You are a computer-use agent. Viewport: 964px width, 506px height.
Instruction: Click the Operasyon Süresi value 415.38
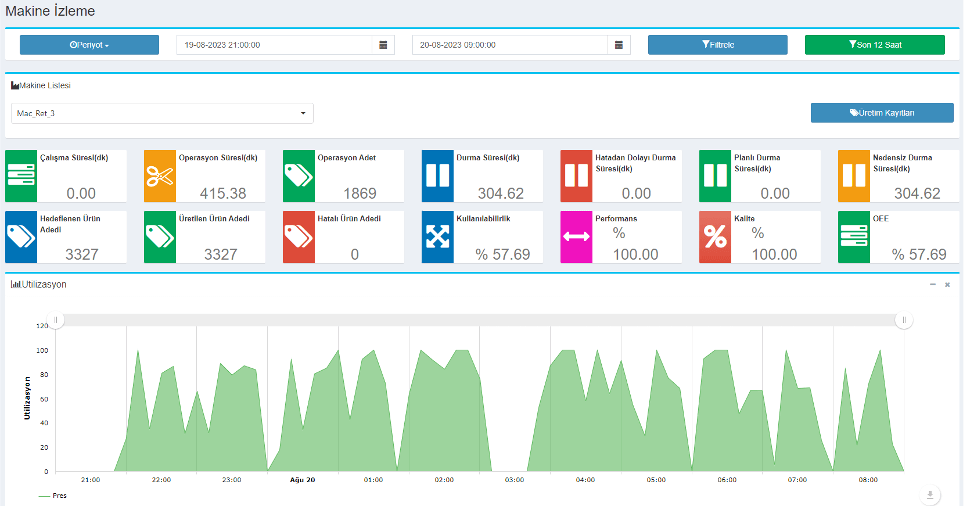(x=223, y=194)
